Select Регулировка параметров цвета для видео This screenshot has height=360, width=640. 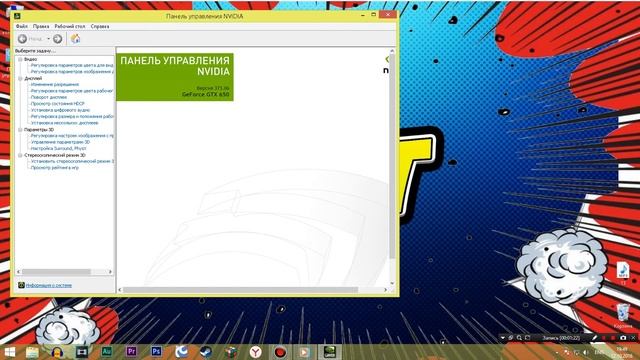pyautogui.click(x=72, y=65)
